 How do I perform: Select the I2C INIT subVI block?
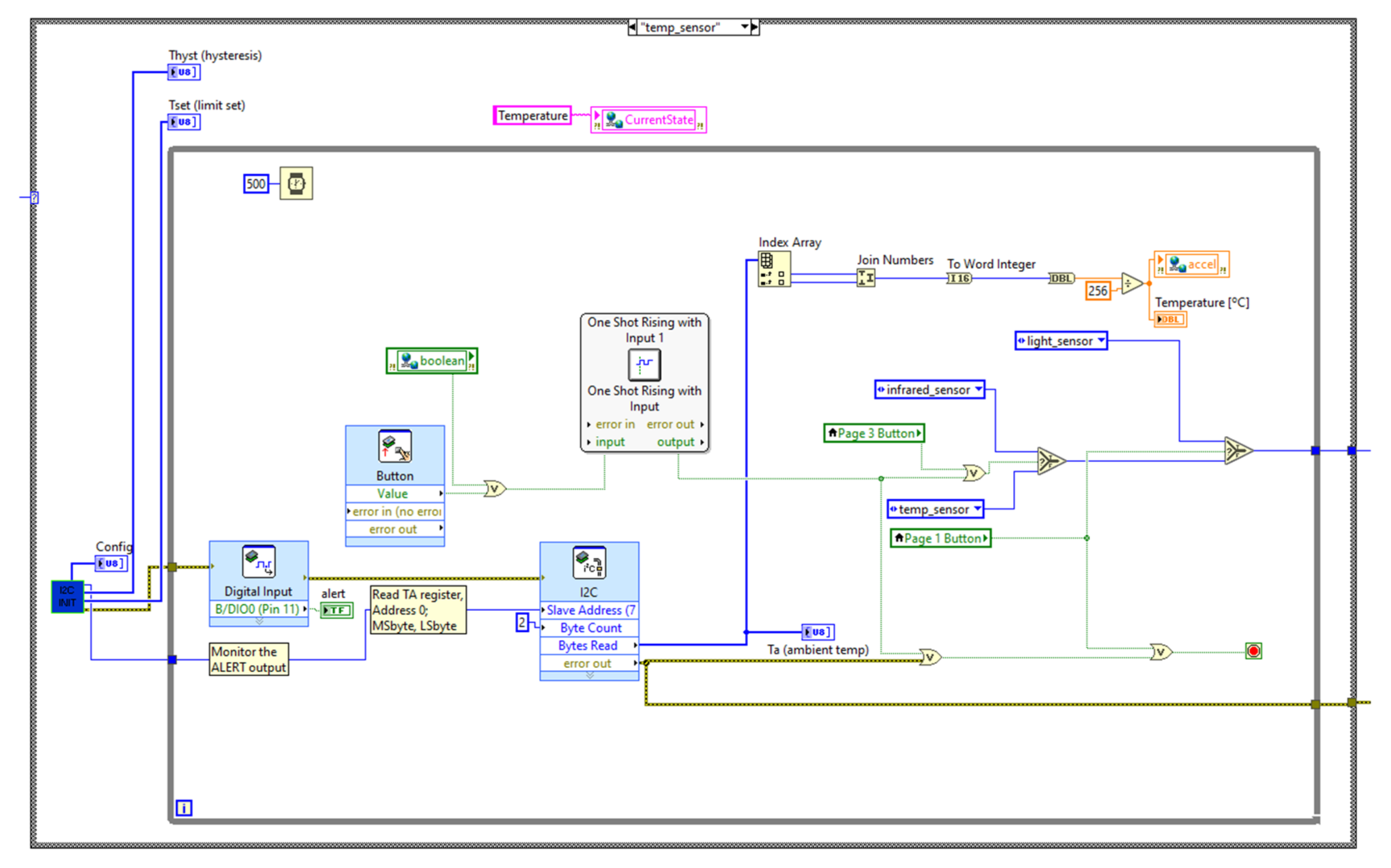tap(67, 597)
